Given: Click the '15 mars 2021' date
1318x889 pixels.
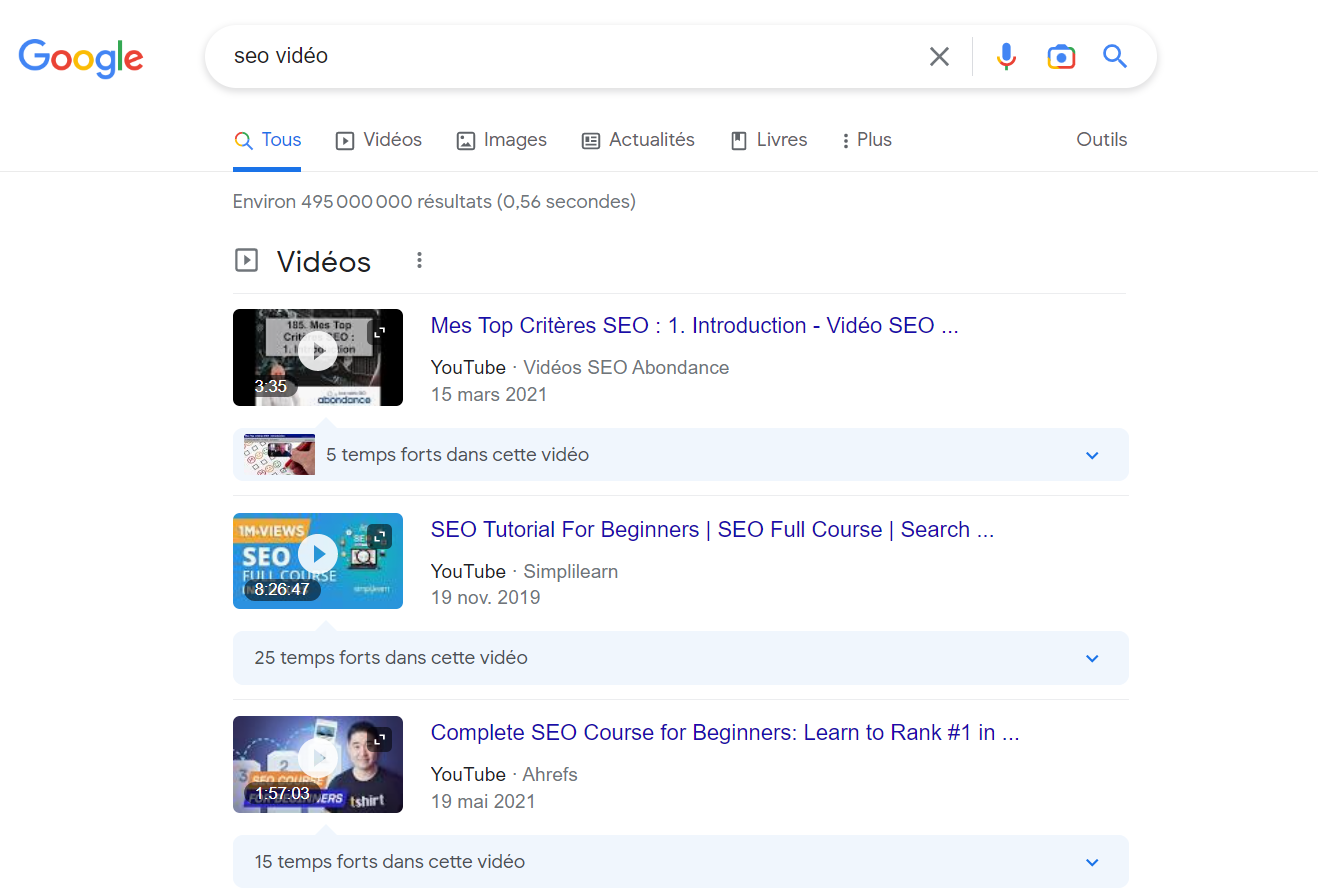Looking at the screenshot, I should coord(489,395).
